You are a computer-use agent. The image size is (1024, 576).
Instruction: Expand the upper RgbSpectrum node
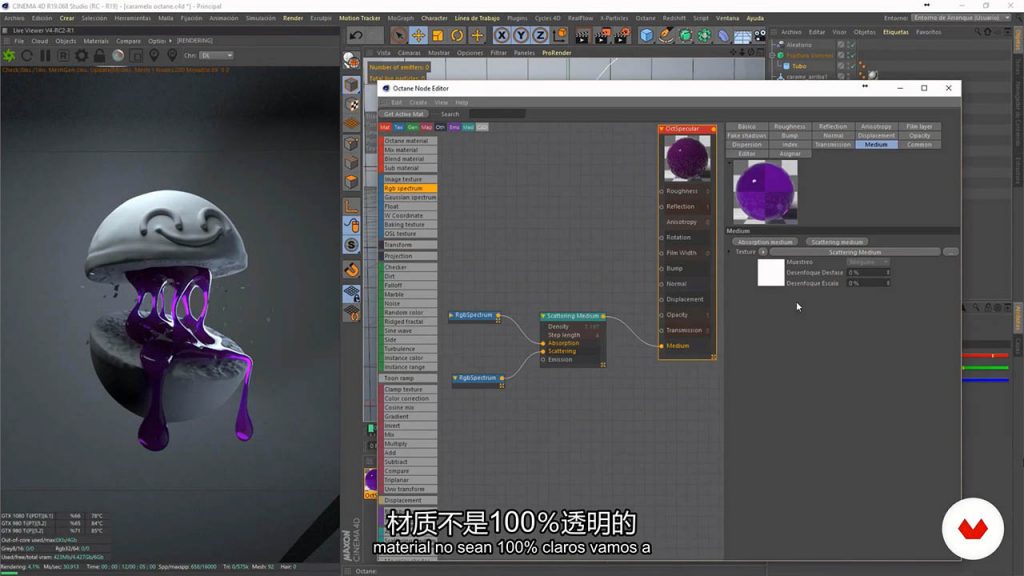click(451, 315)
